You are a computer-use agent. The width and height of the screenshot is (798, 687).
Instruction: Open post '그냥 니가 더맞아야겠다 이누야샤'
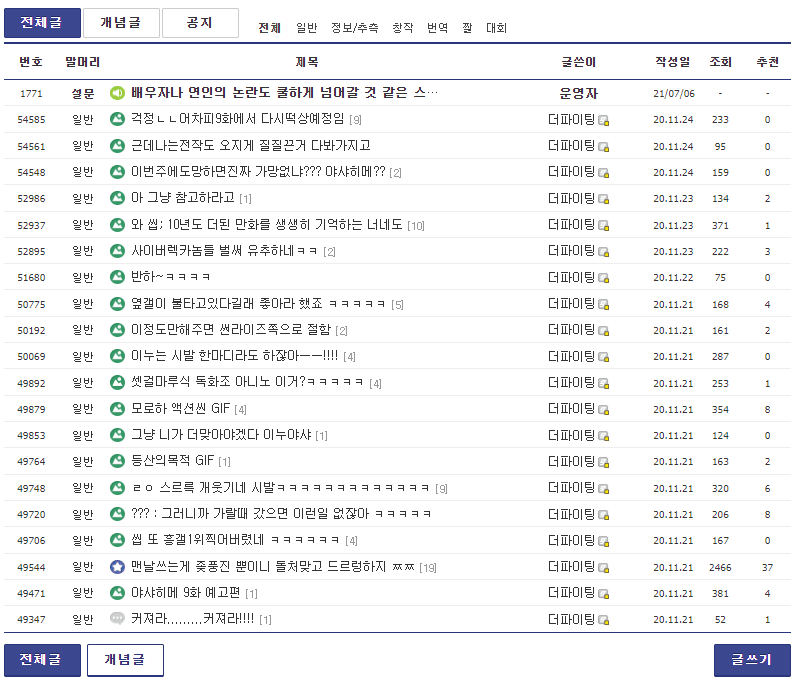[x=221, y=435]
